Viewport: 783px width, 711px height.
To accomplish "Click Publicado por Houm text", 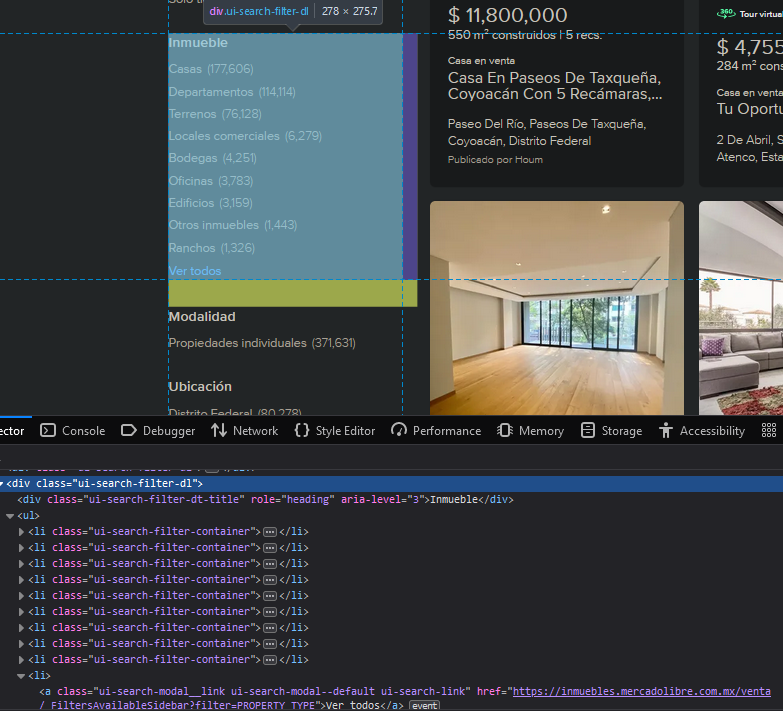I will (495, 160).
